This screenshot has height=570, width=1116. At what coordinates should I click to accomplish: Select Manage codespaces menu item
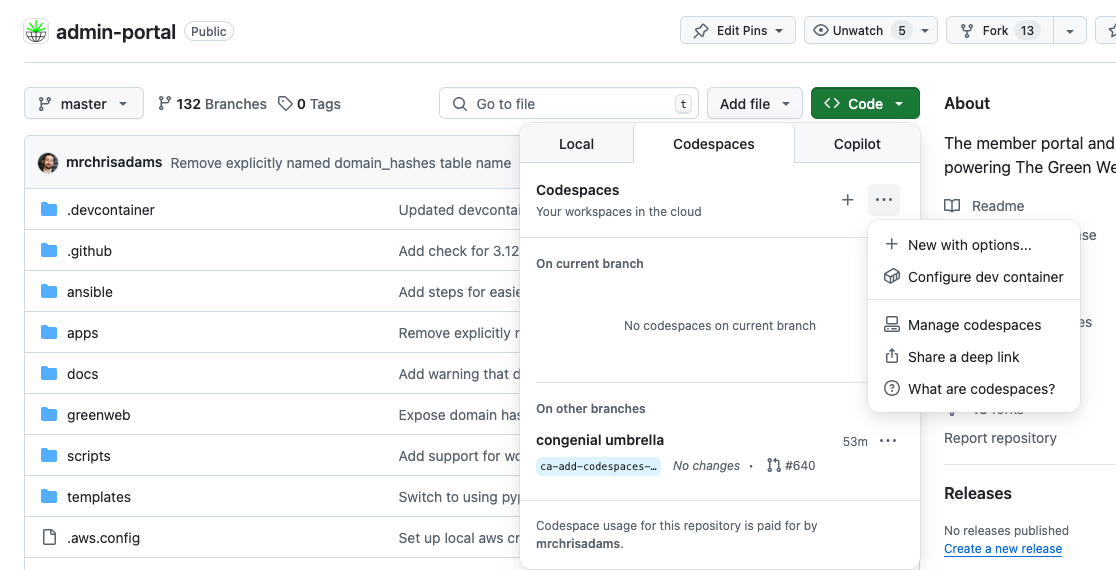(x=974, y=325)
